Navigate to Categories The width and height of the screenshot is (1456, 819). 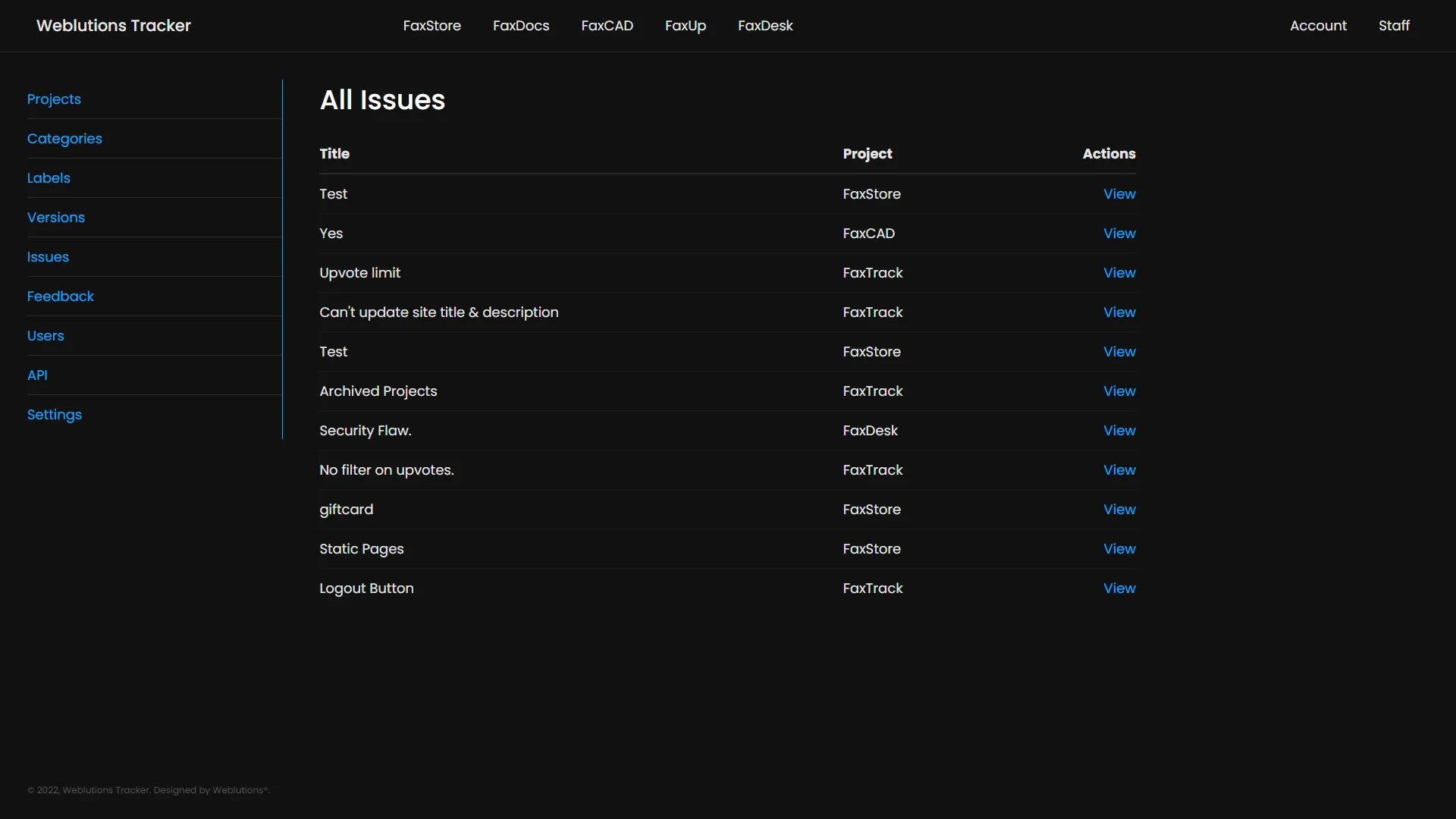[x=64, y=139]
